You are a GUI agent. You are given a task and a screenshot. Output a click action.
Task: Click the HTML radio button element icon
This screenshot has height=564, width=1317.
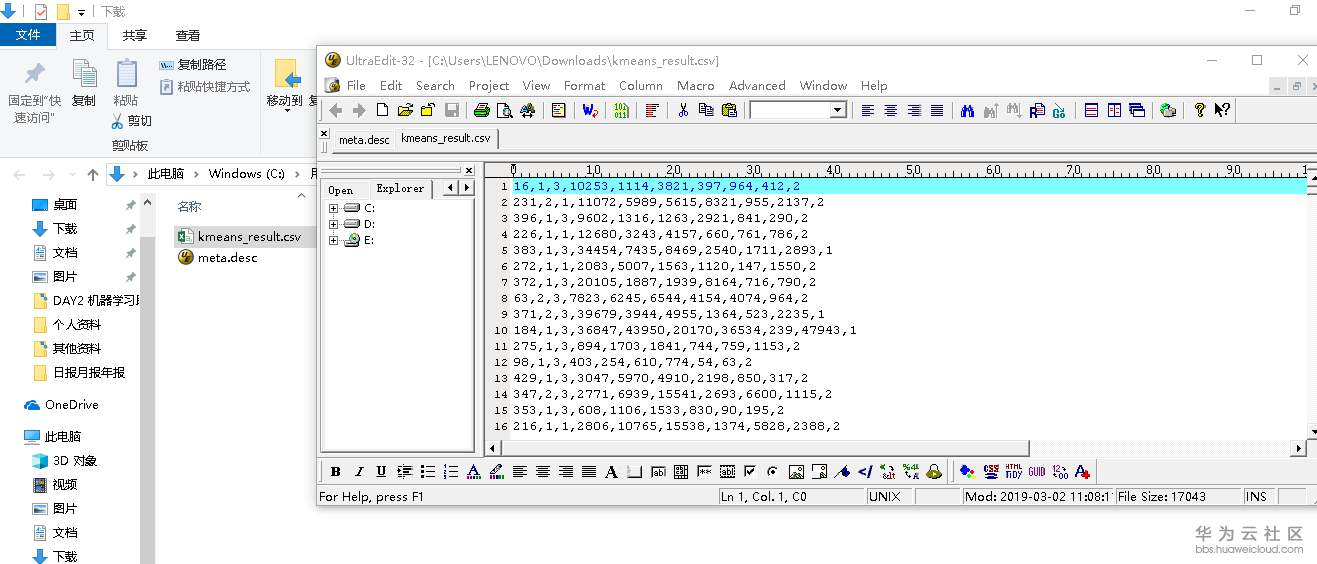point(773,472)
